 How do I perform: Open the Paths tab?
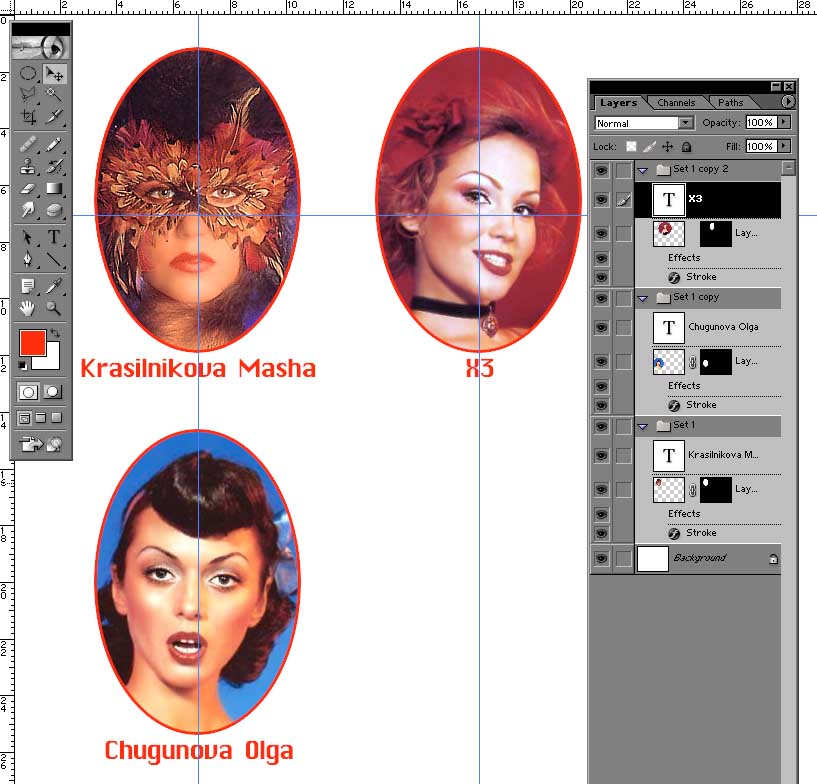click(x=731, y=103)
